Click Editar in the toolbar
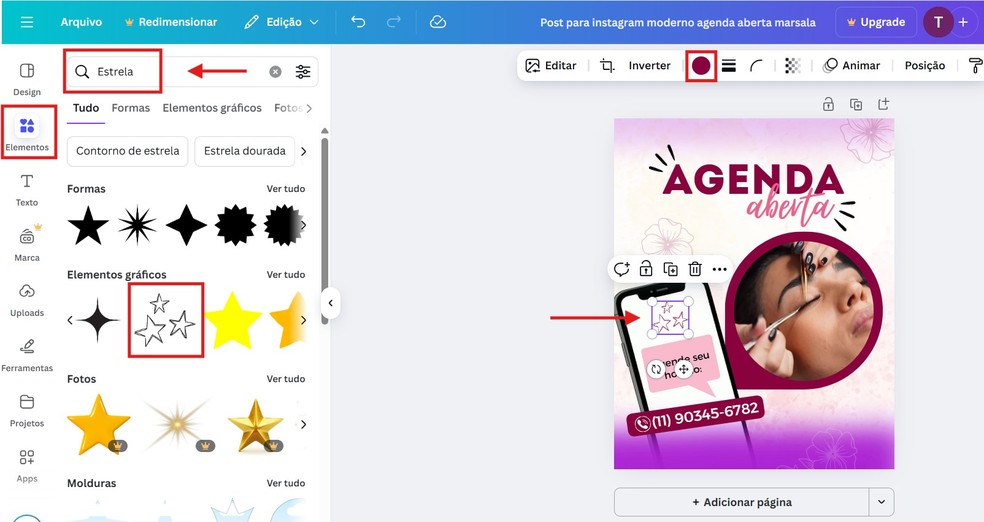This screenshot has width=984, height=522. 551,65
